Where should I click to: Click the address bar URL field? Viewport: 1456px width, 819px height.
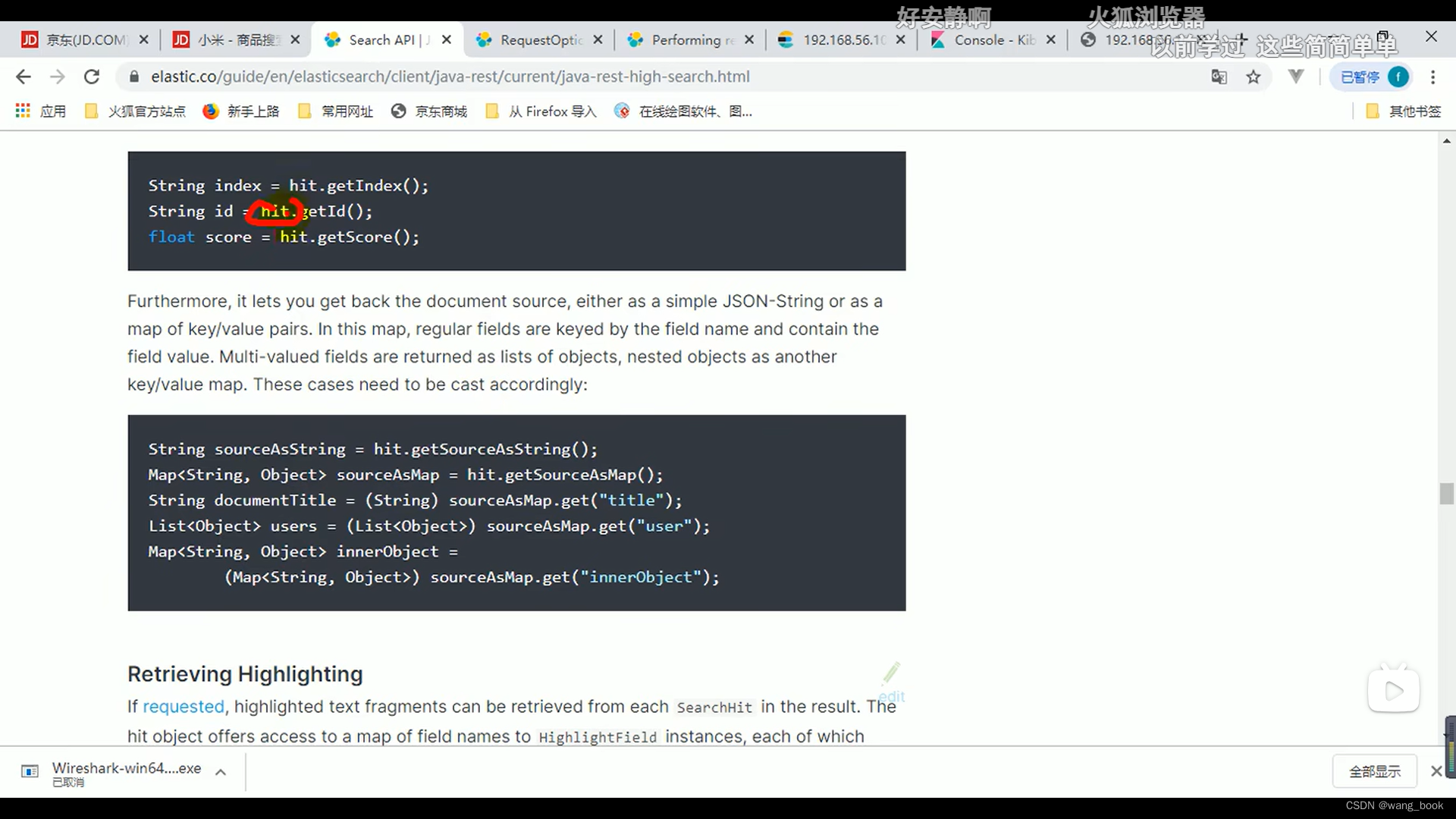pyautogui.click(x=667, y=77)
